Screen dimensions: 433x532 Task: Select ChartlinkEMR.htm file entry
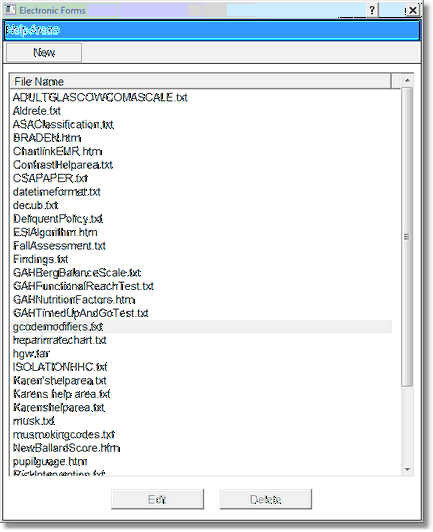click(57, 151)
